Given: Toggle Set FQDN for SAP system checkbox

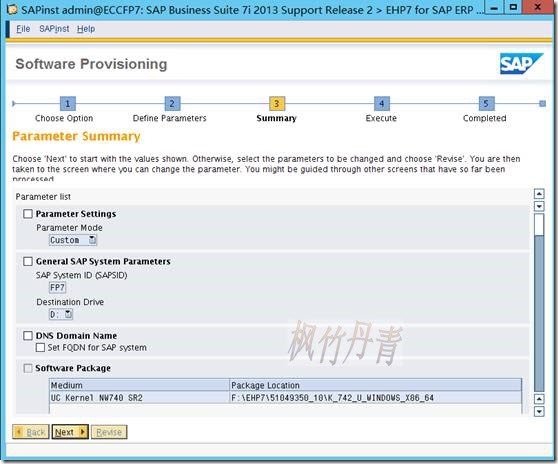Looking at the screenshot, I should click(40, 347).
